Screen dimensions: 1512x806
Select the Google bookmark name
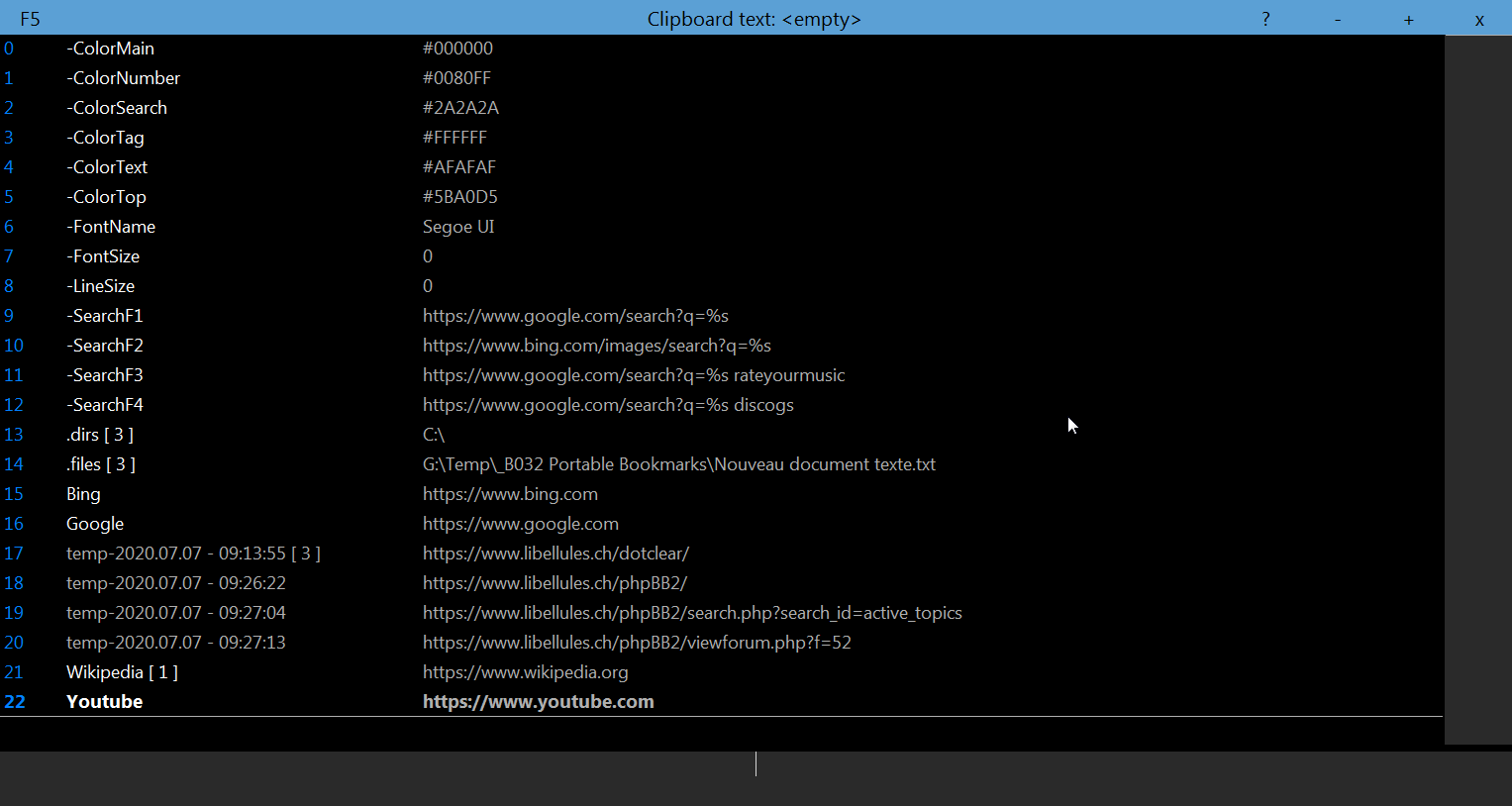95,524
